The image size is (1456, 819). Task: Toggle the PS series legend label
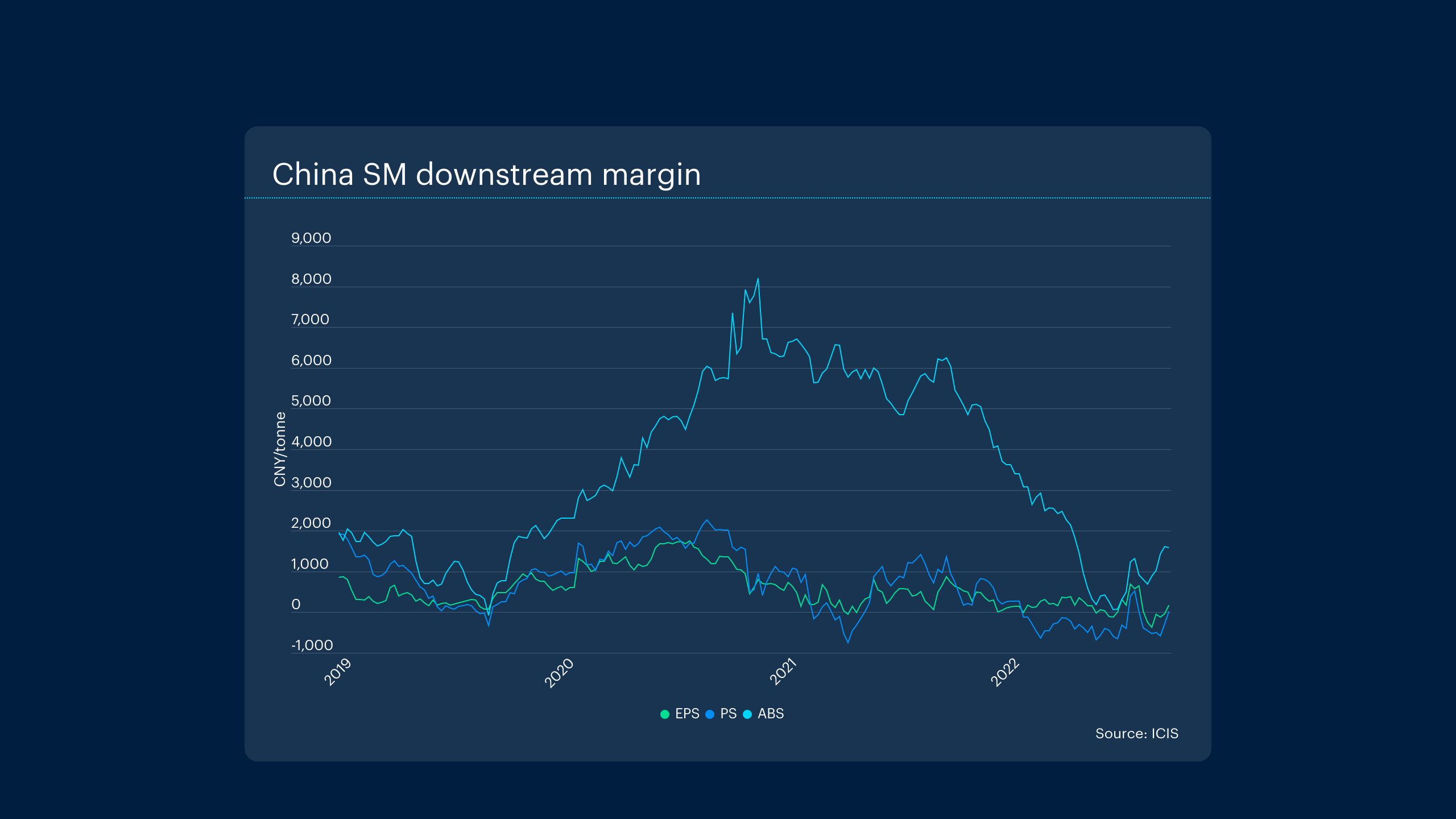pos(728,714)
